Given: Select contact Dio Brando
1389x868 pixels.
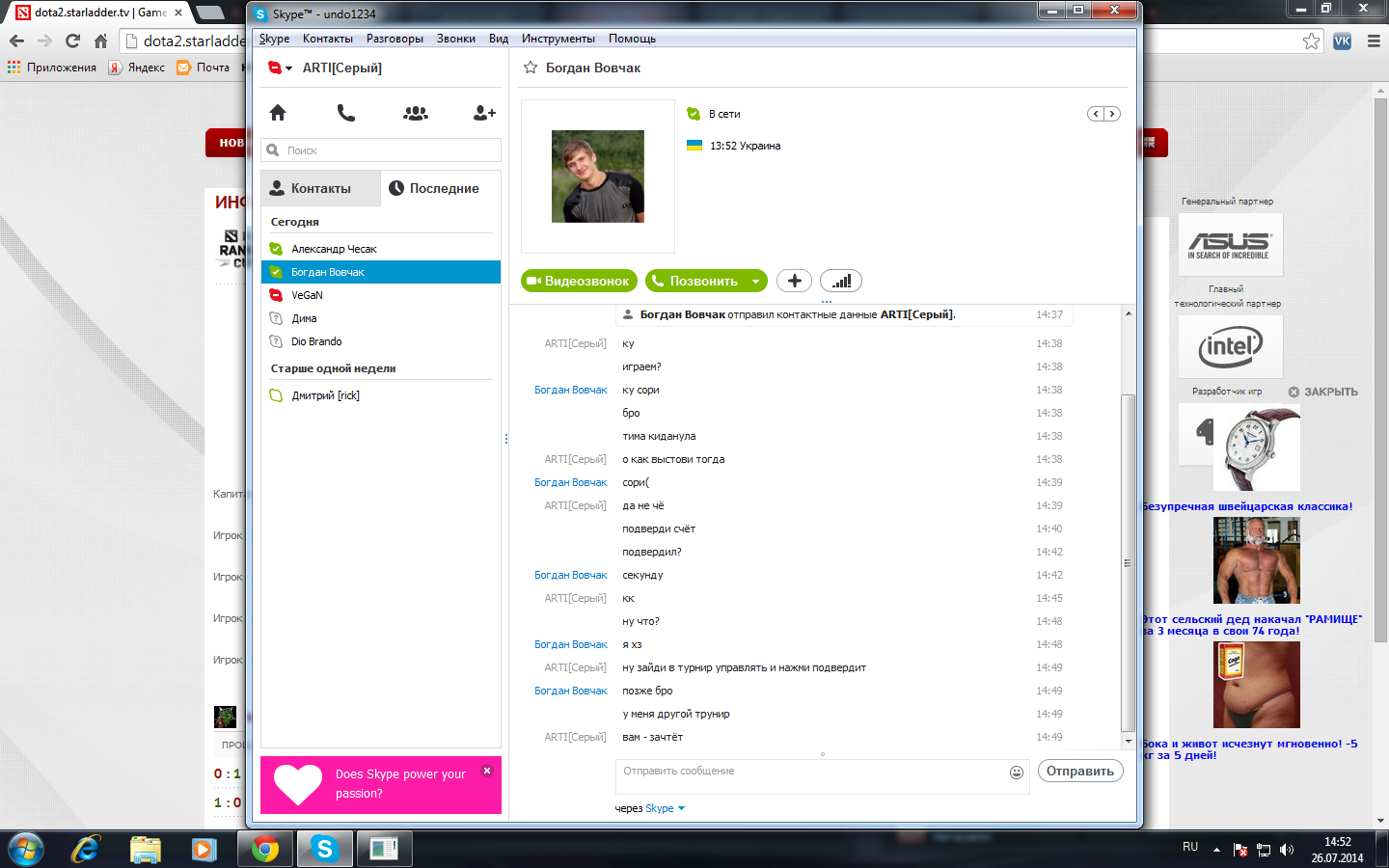Looking at the screenshot, I should [381, 341].
